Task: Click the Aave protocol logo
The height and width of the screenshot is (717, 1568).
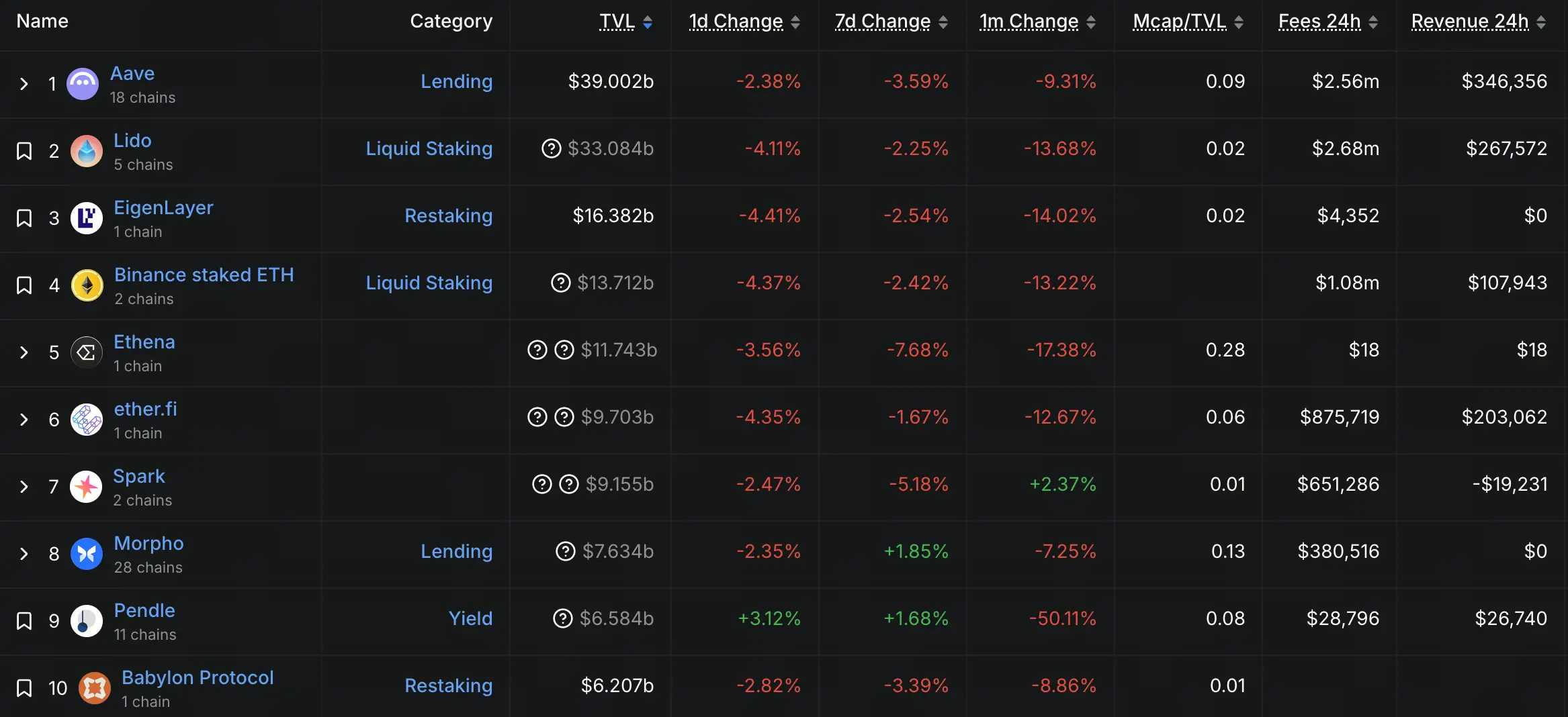Action: pyautogui.click(x=83, y=84)
